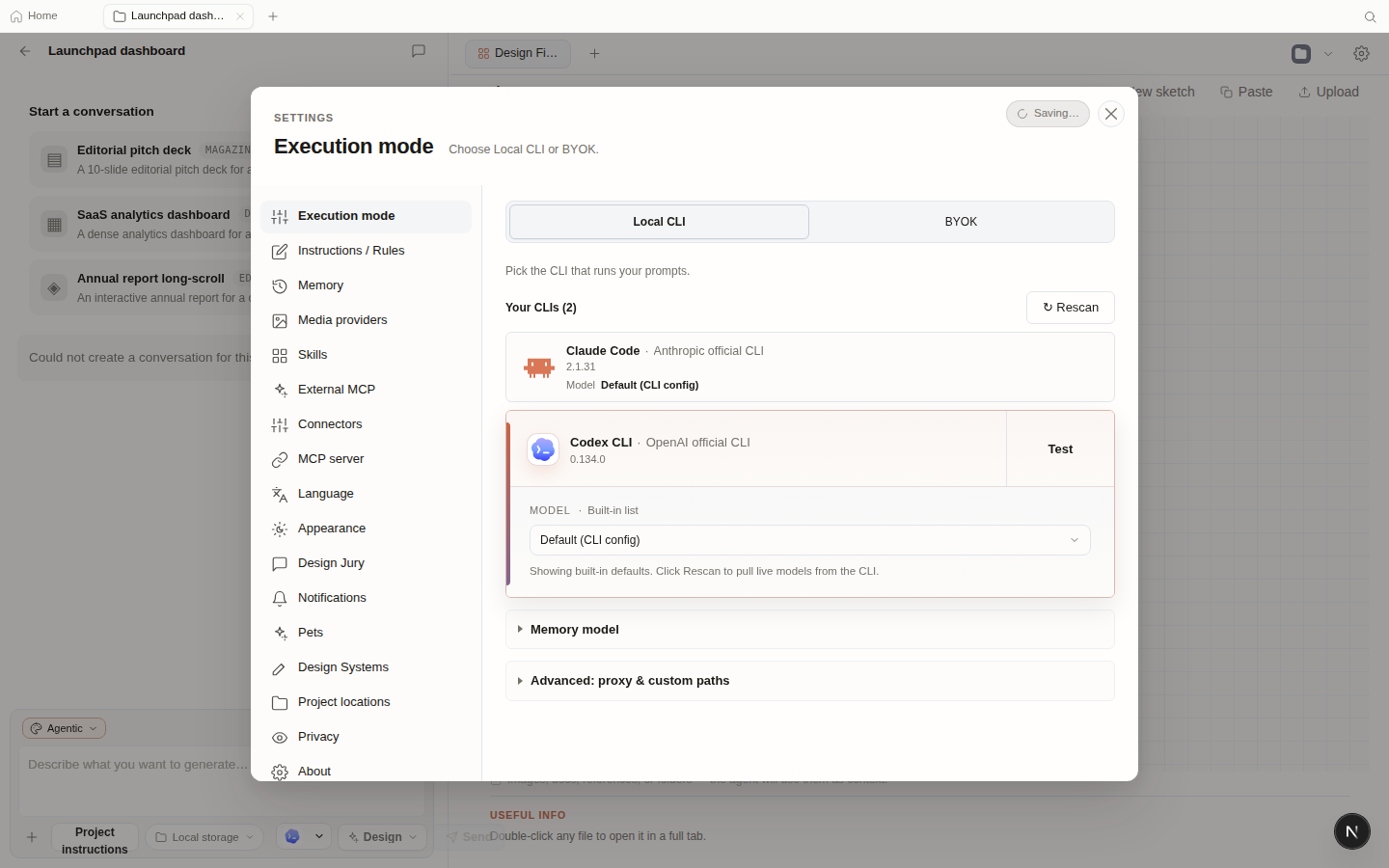
Task: Click the Design Systems pencil icon
Action: 280,668
